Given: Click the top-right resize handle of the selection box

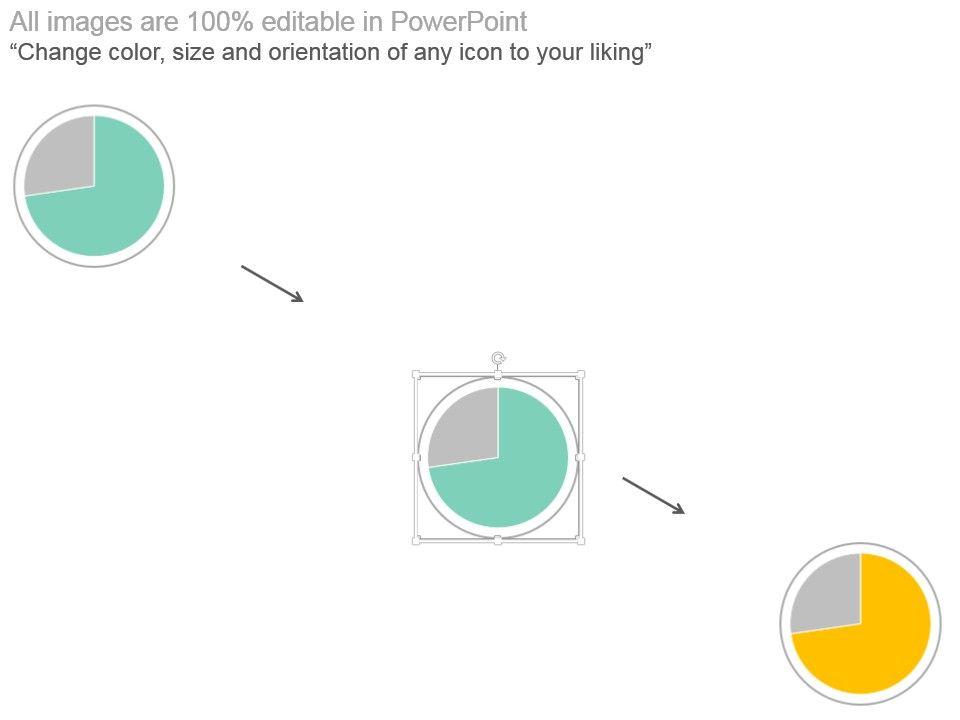Looking at the screenshot, I should pos(580,375).
